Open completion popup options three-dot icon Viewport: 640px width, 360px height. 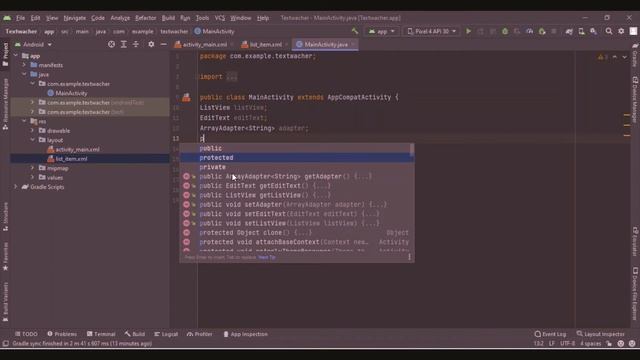coord(409,257)
